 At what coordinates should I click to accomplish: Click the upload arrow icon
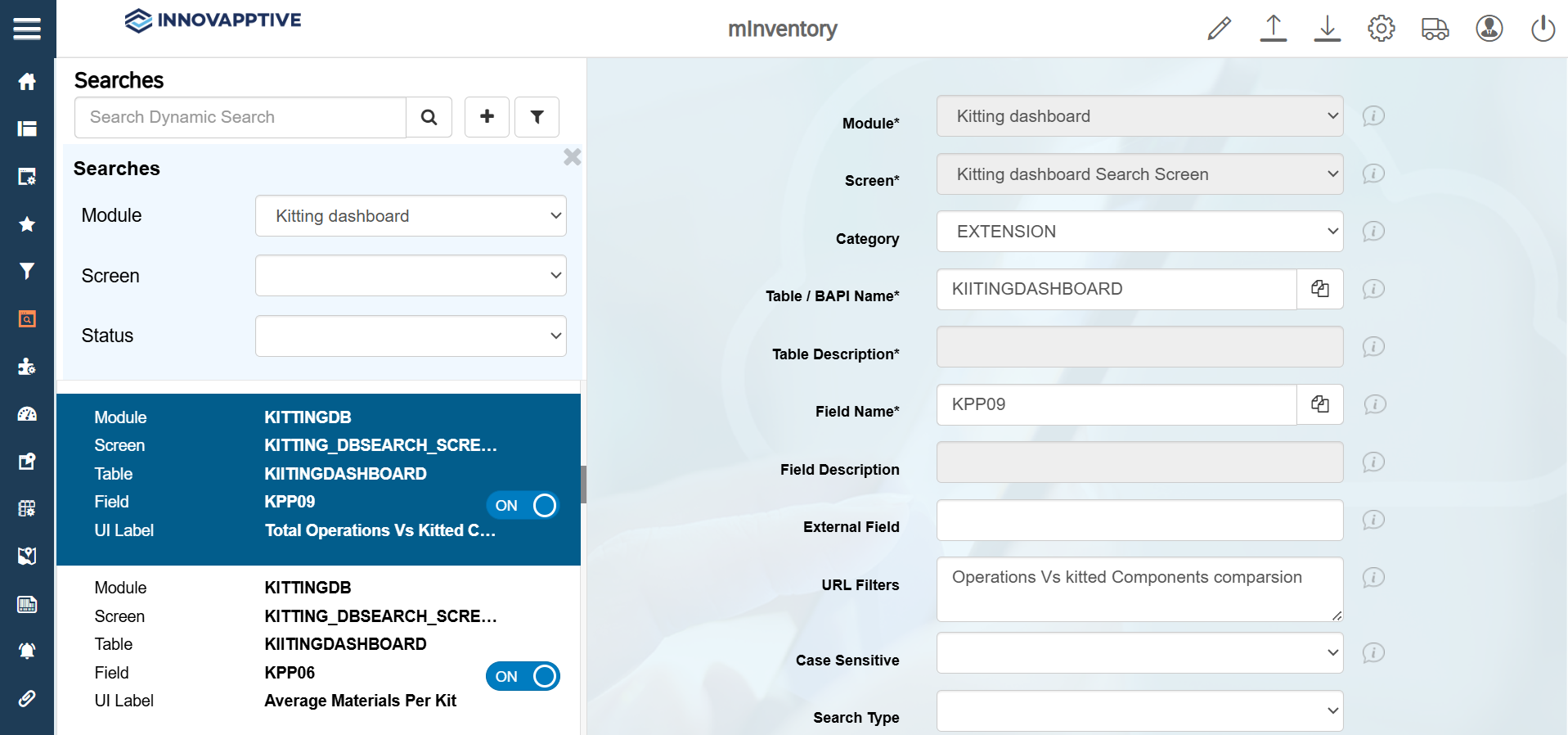point(1273,29)
